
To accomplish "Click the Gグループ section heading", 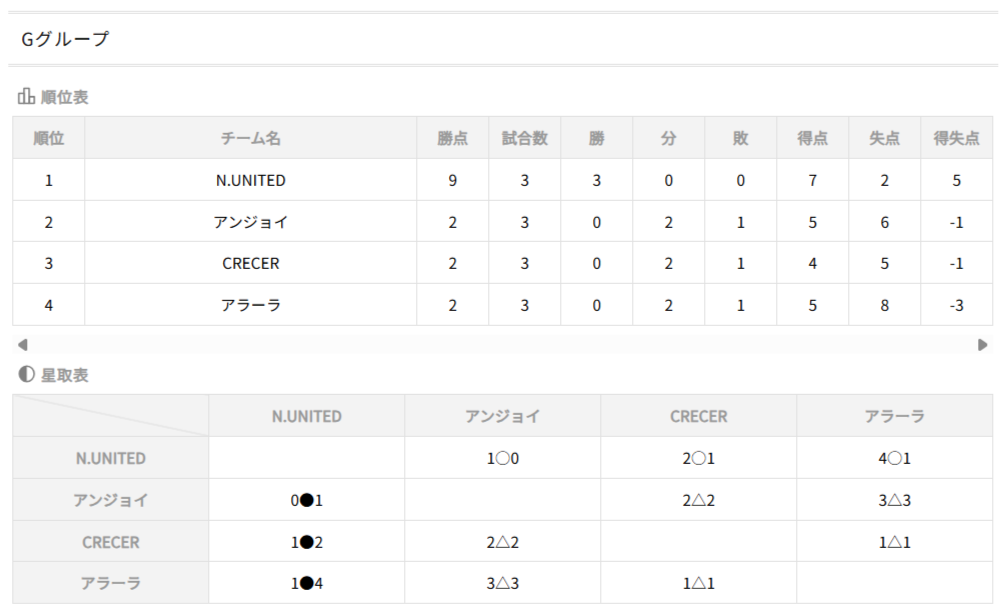I will coord(65,40).
